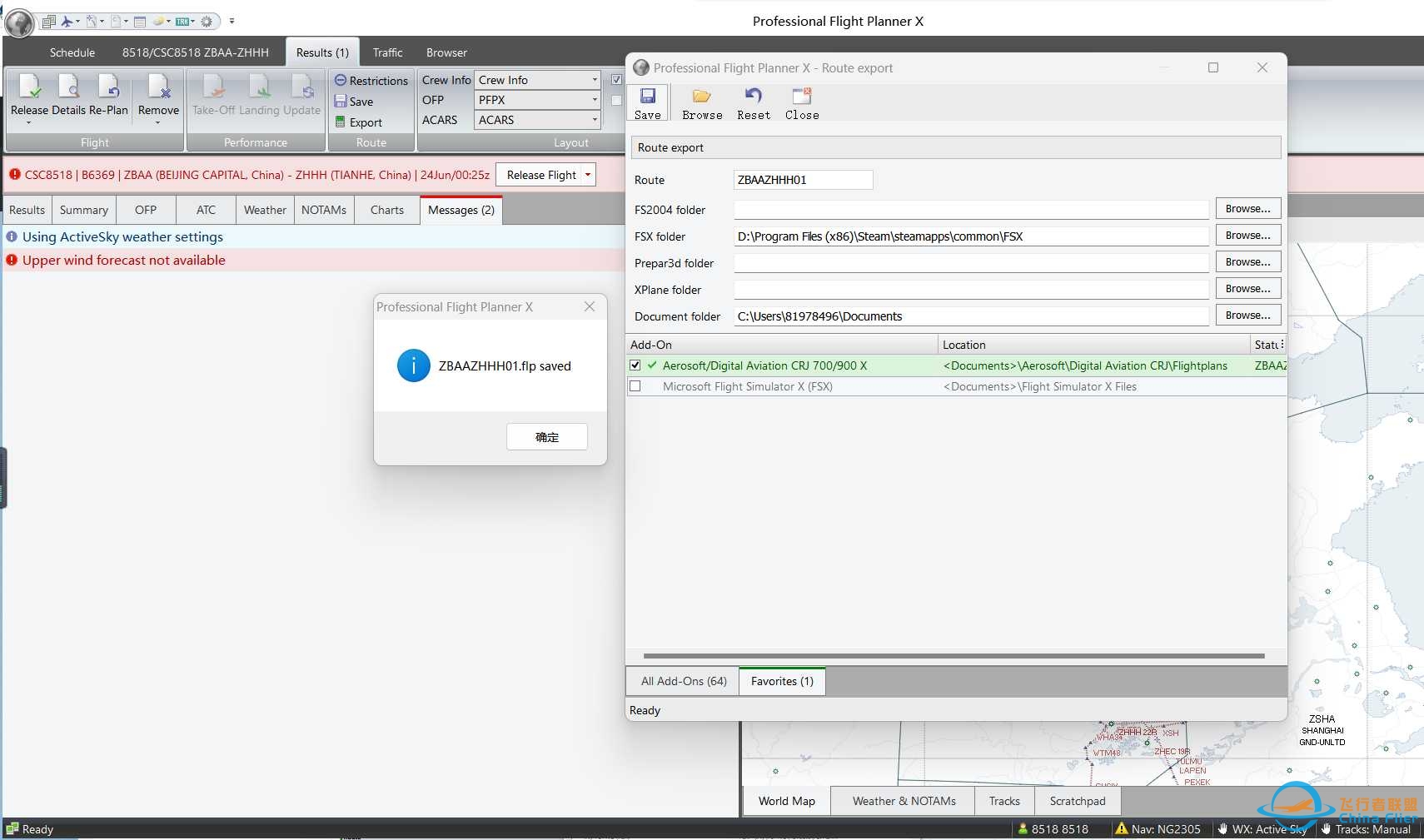Click Browse for the Prepar3d folder
The image size is (1424, 840).
click(x=1247, y=262)
